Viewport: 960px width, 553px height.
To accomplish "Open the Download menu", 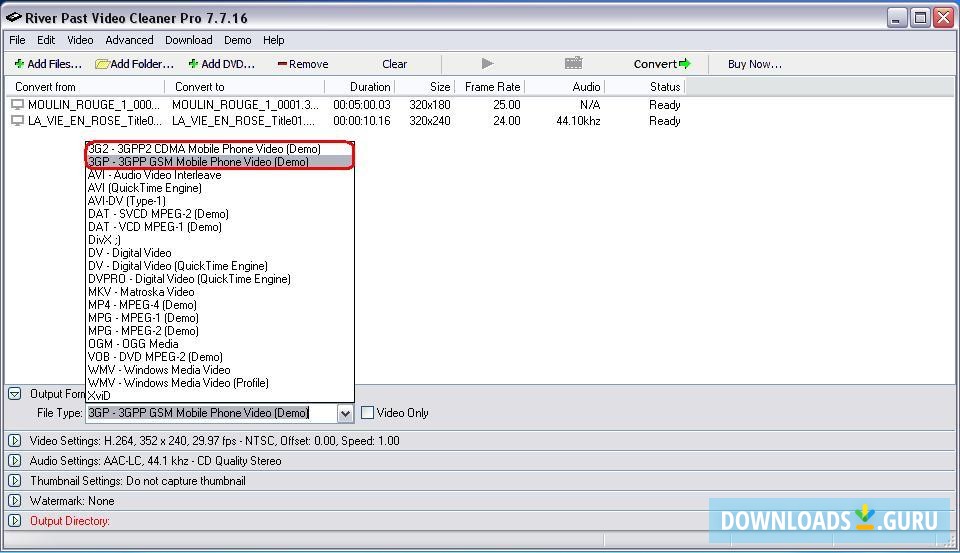I will click(189, 40).
